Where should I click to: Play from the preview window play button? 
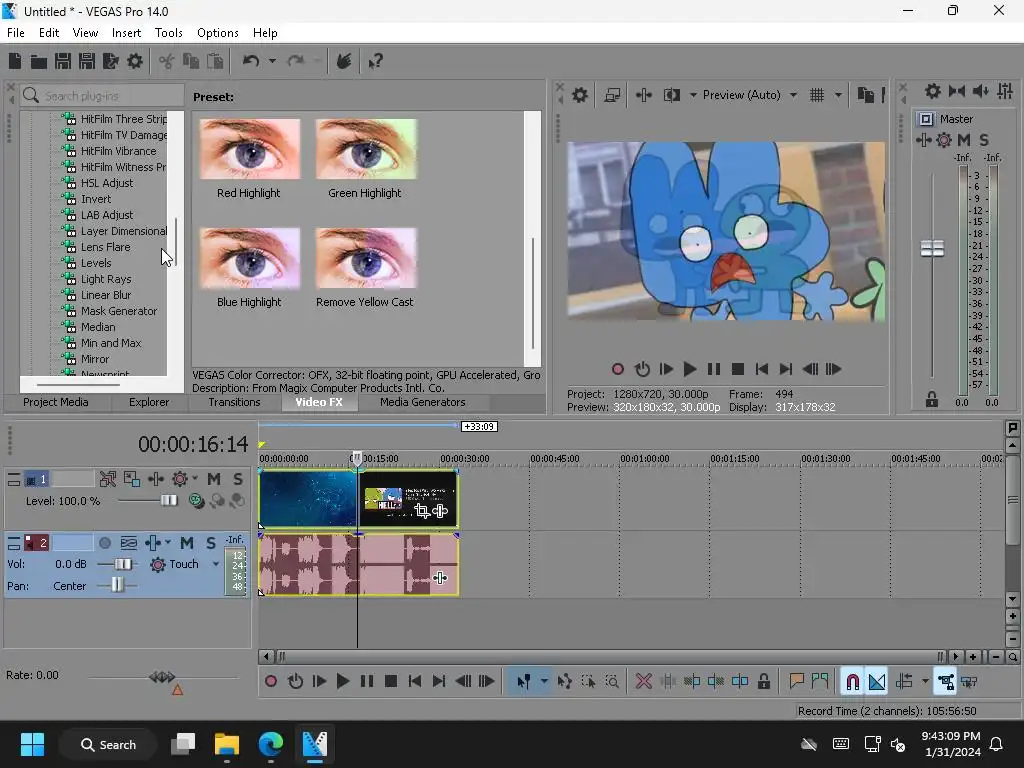point(690,370)
